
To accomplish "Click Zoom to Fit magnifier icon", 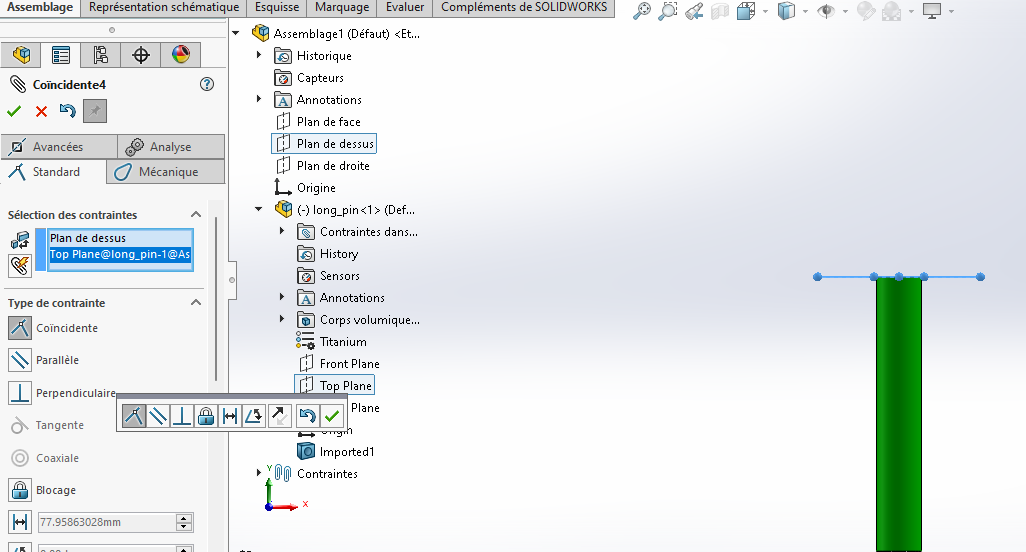I will pos(642,12).
